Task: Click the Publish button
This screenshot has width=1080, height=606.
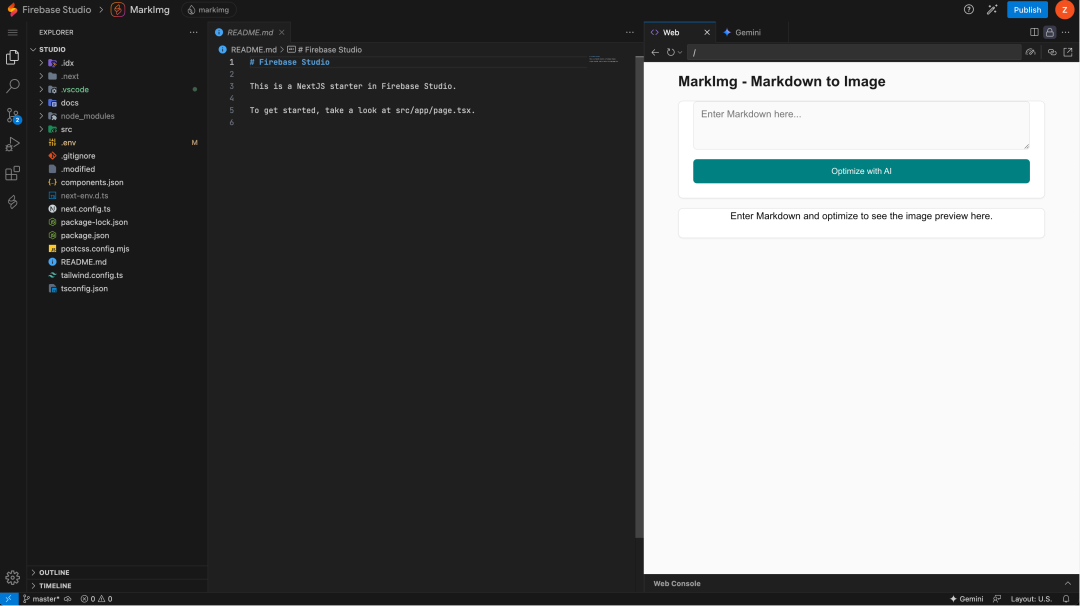Action: tap(1029, 9)
